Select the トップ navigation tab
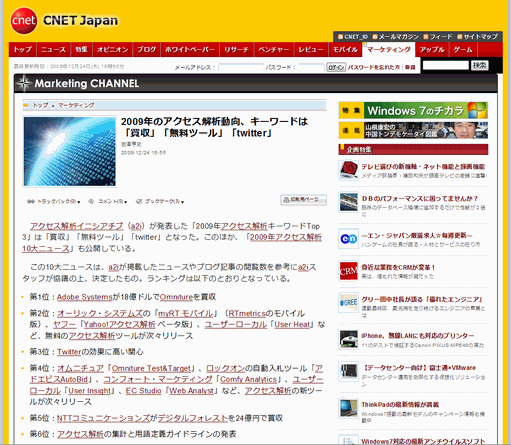 [x=23, y=50]
